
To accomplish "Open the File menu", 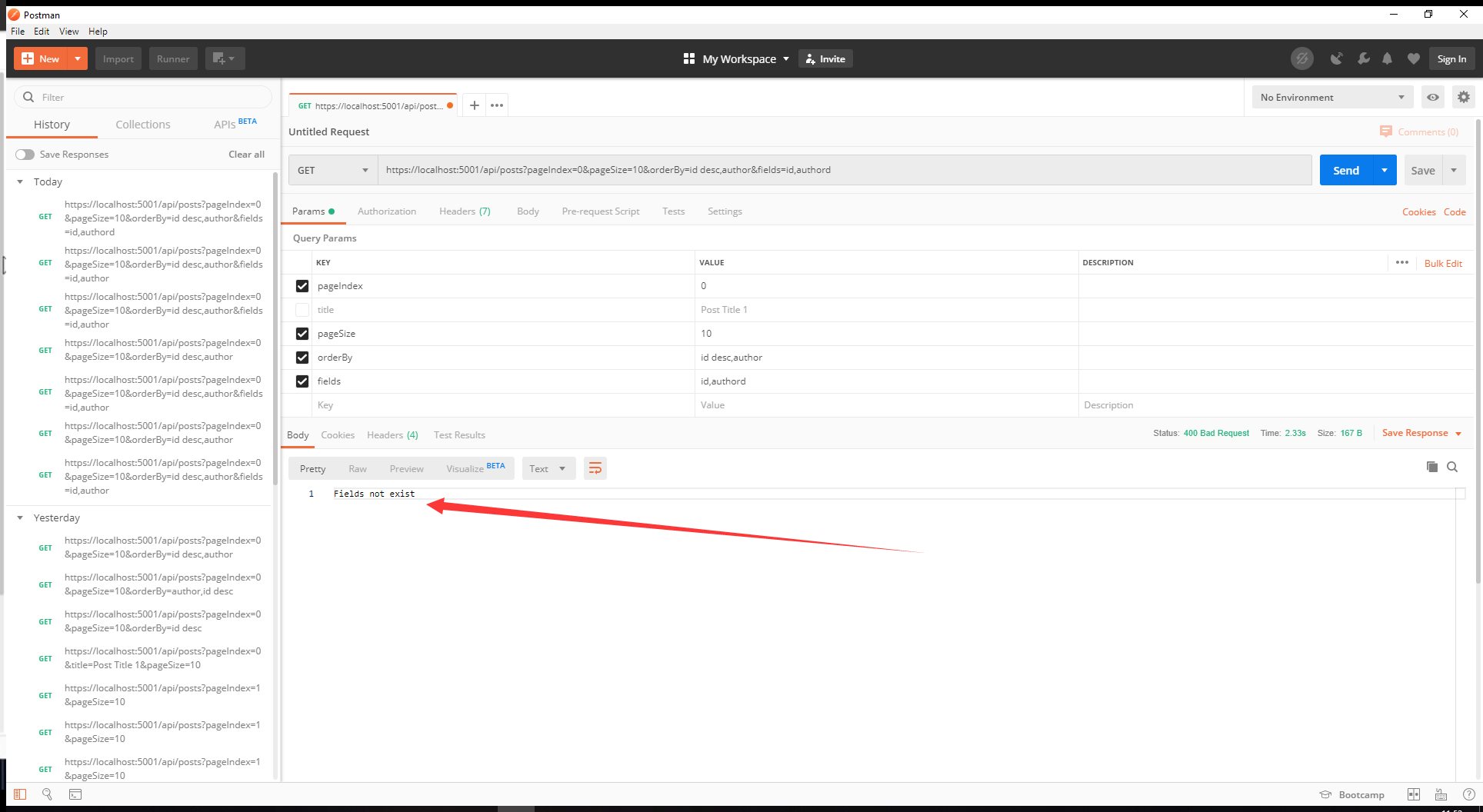I will (18, 32).
